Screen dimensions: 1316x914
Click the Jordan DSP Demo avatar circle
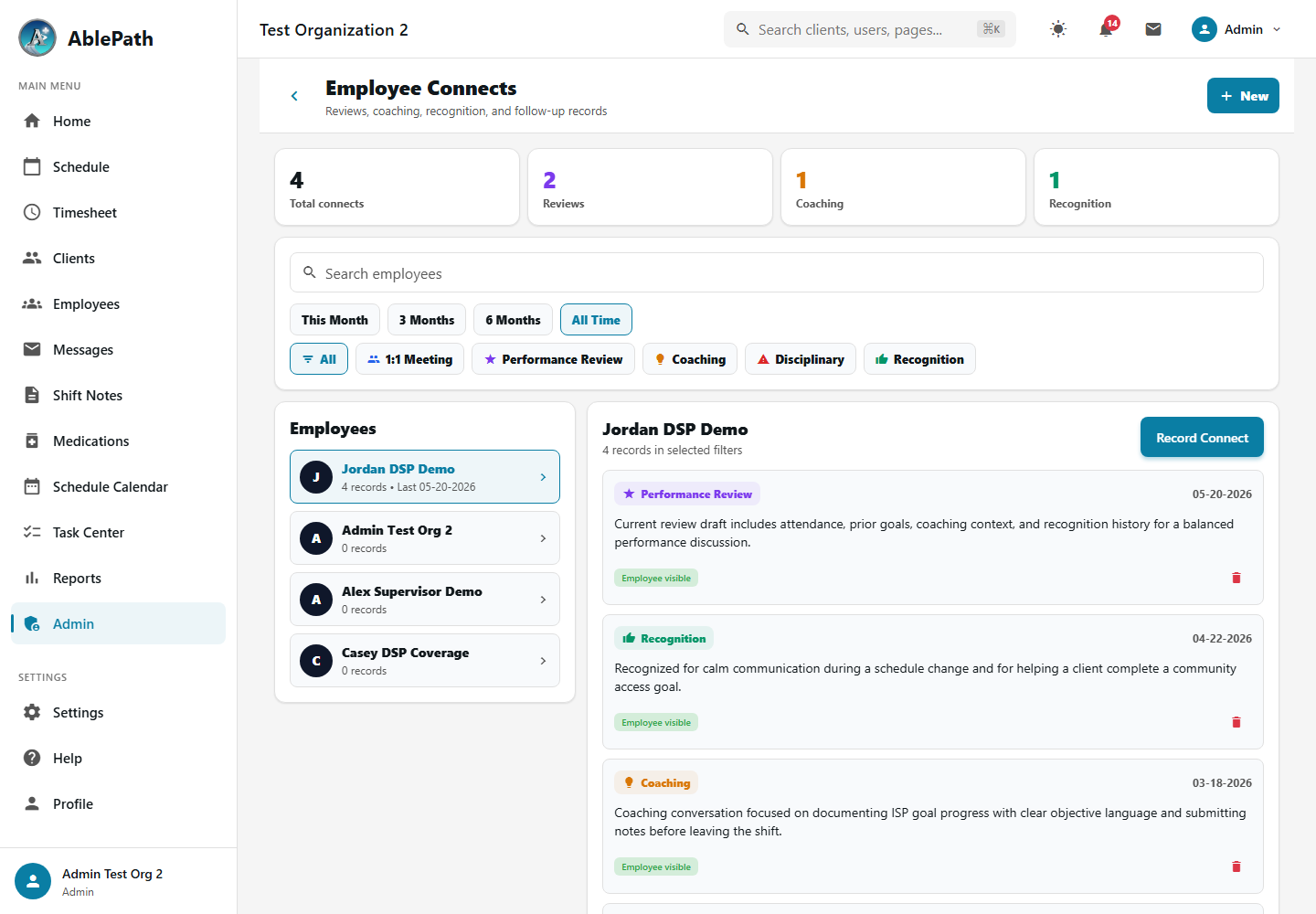(x=316, y=477)
